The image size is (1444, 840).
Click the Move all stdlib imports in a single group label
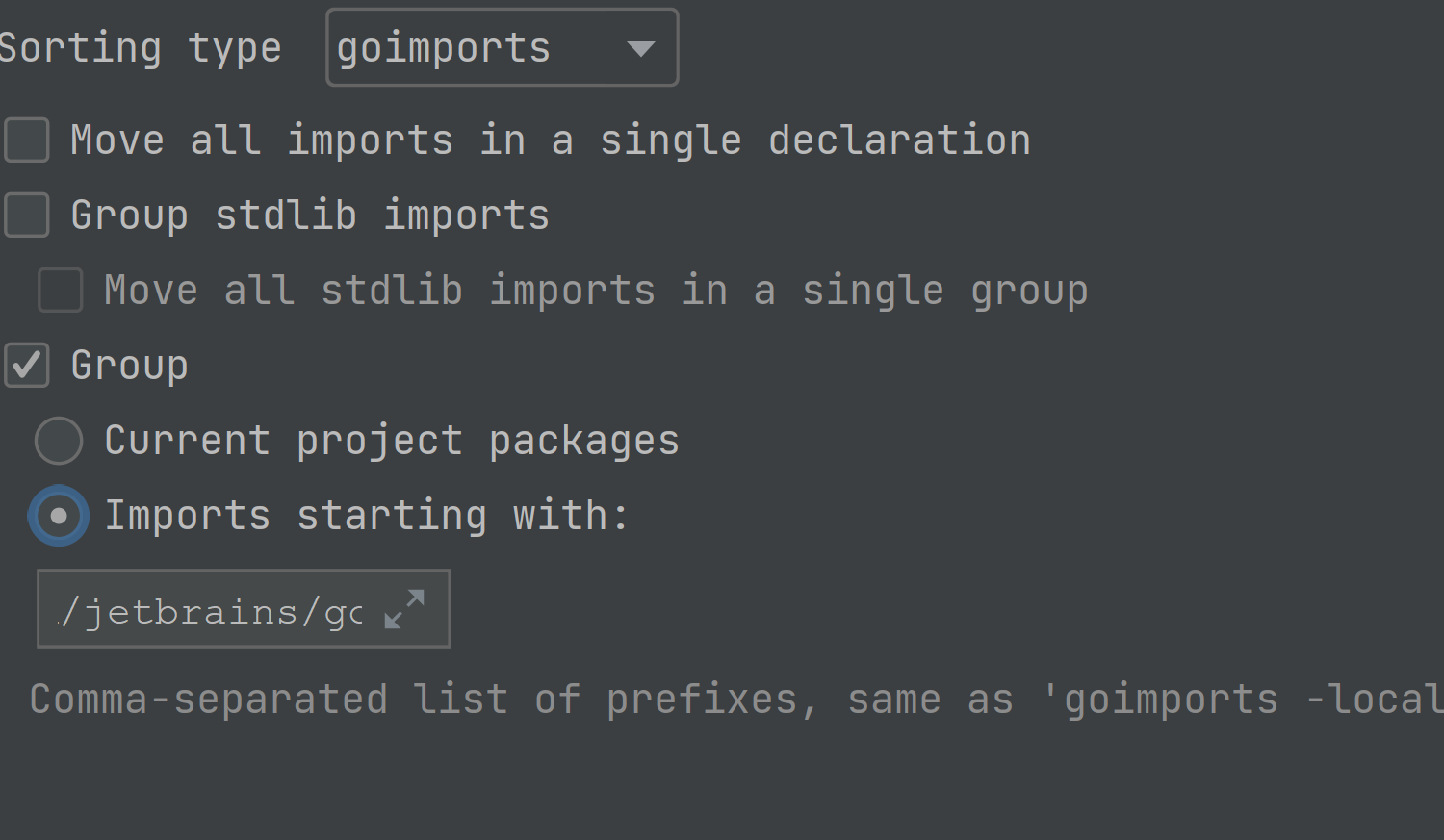click(596, 290)
